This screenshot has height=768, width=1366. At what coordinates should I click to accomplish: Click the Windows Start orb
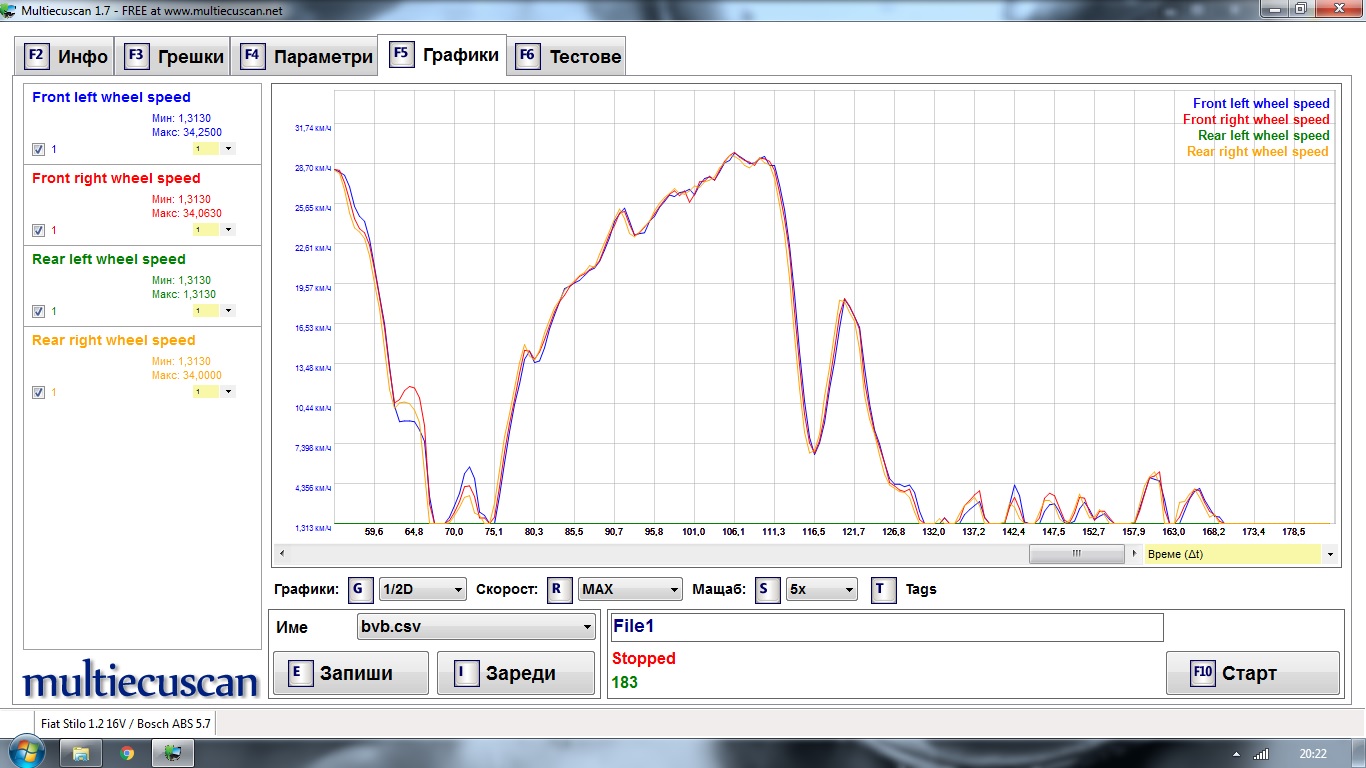pos(26,752)
